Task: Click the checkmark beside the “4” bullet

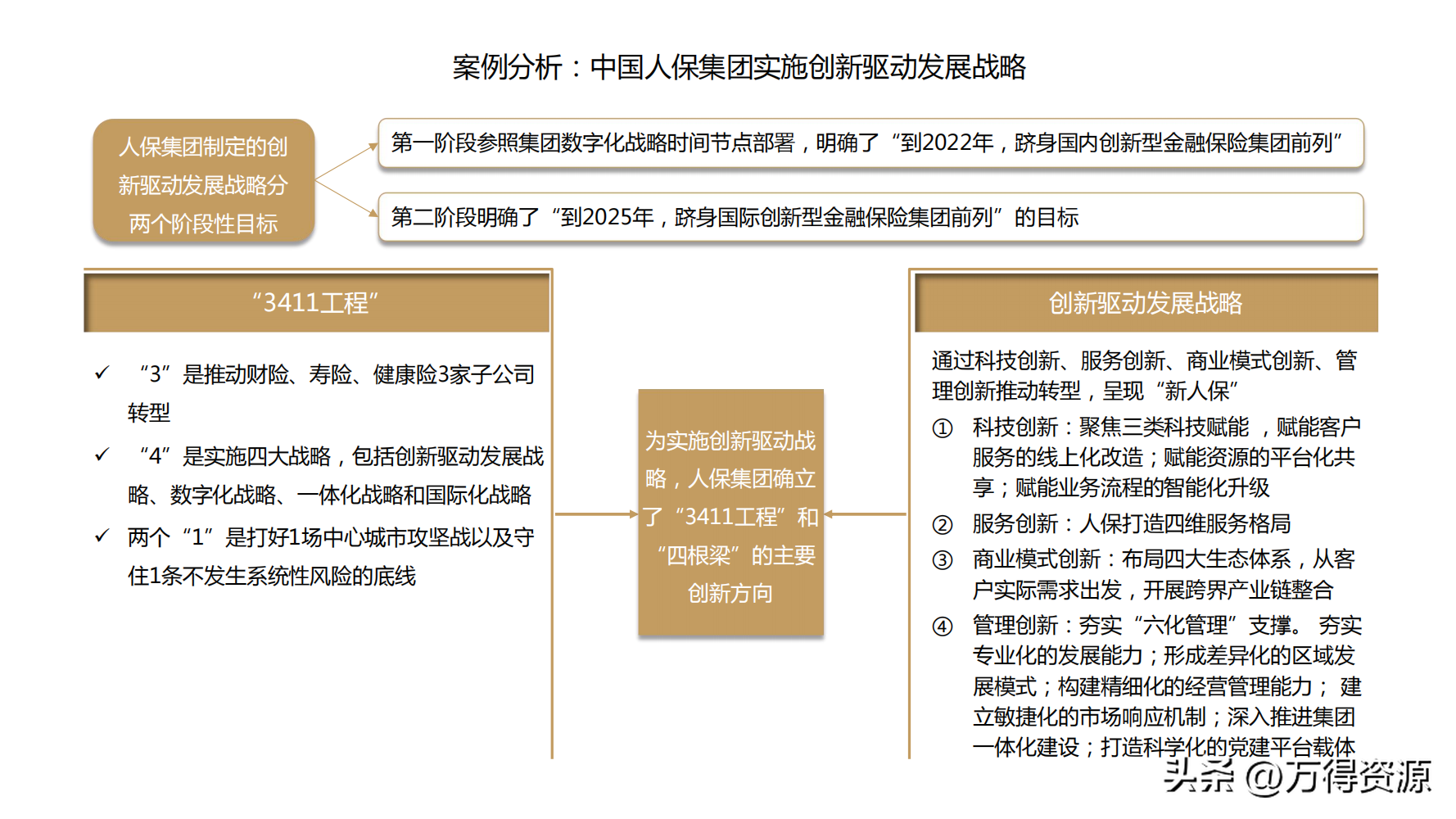Action: 102,455
